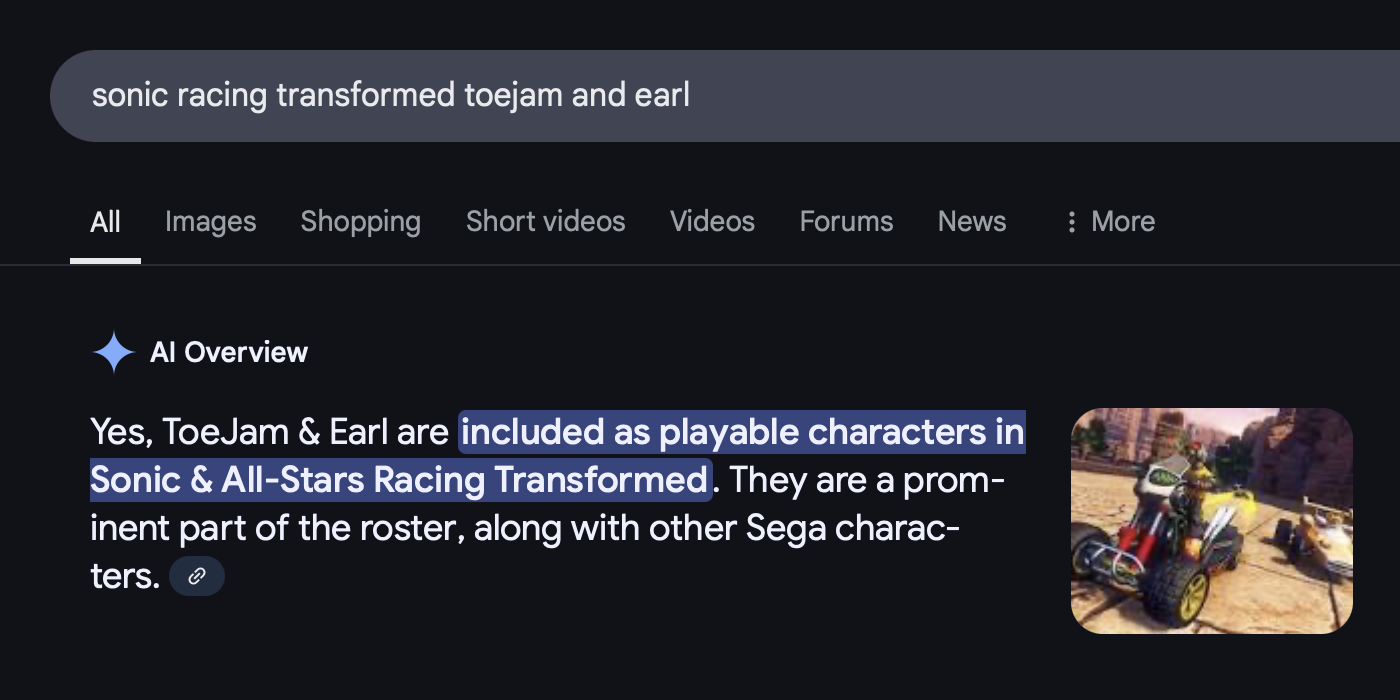Click highlighted 'Sonic & All-Stars Racing Transformed' text

click(400, 480)
